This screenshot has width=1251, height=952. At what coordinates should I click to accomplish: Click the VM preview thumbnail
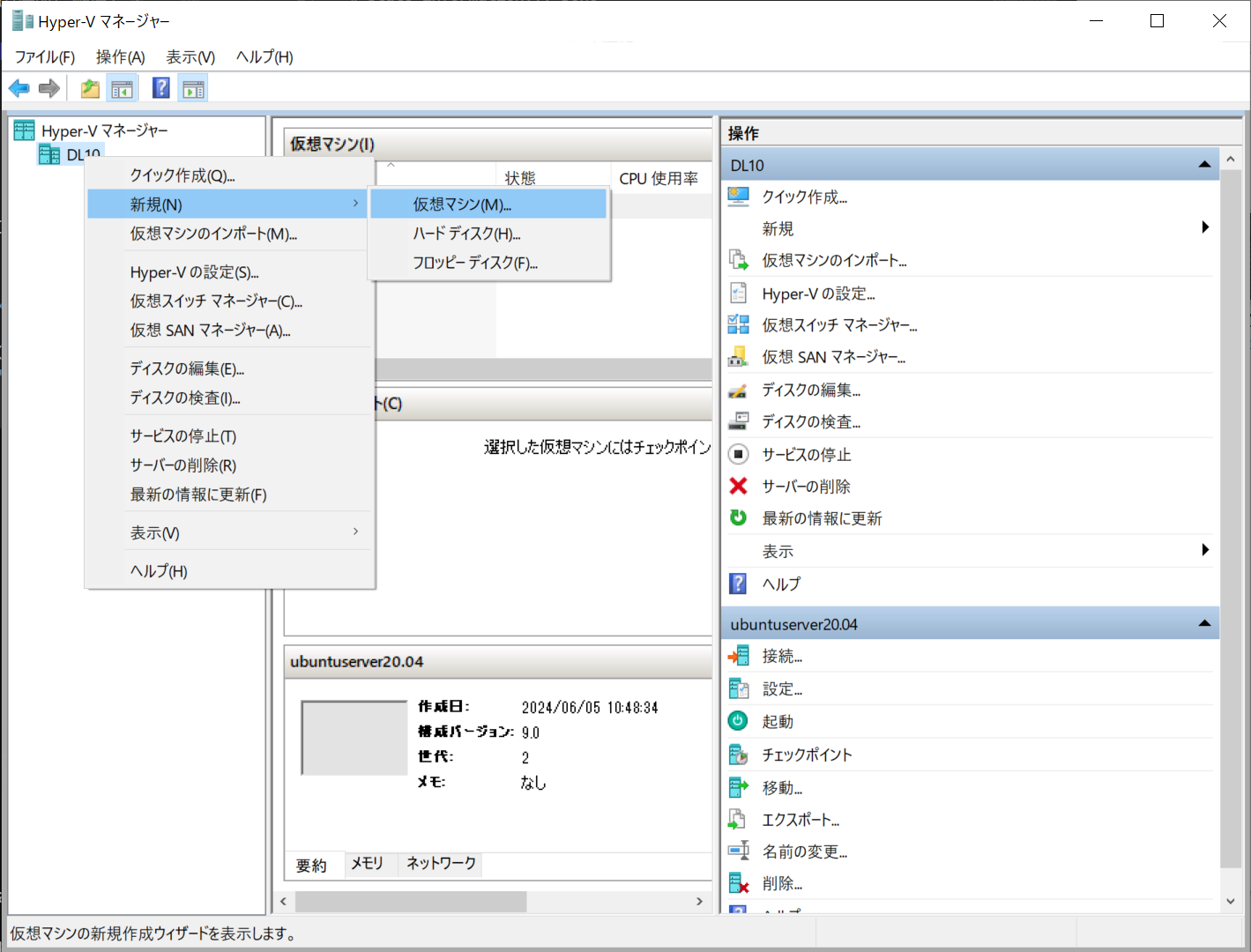[x=354, y=738]
